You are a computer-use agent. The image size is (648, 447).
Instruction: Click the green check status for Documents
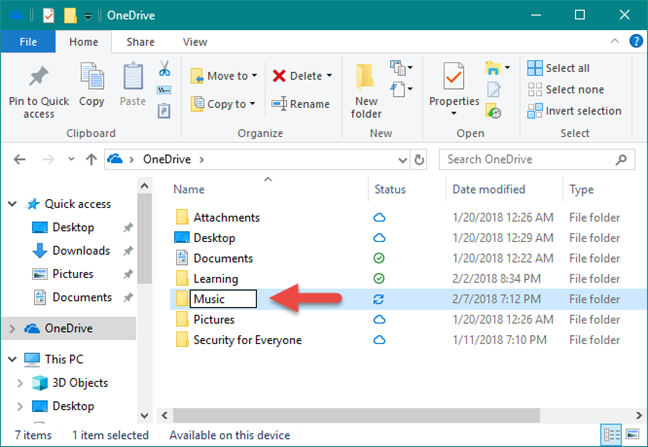[x=379, y=258]
